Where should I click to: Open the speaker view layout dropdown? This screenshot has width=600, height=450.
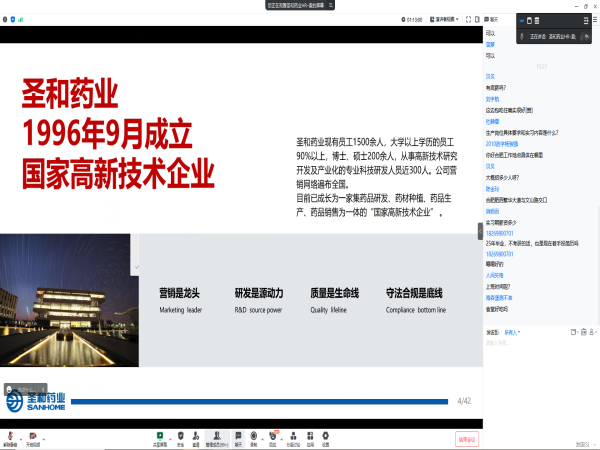pos(444,19)
